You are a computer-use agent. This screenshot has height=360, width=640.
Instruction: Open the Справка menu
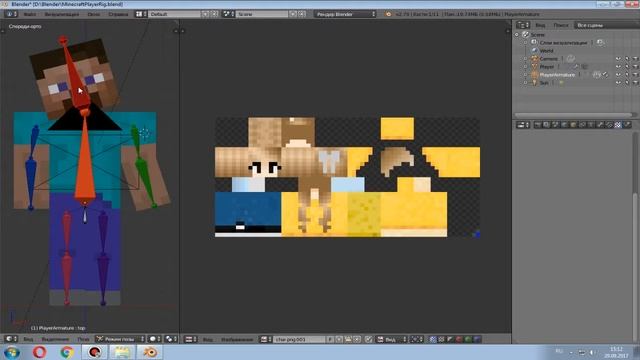coord(118,14)
